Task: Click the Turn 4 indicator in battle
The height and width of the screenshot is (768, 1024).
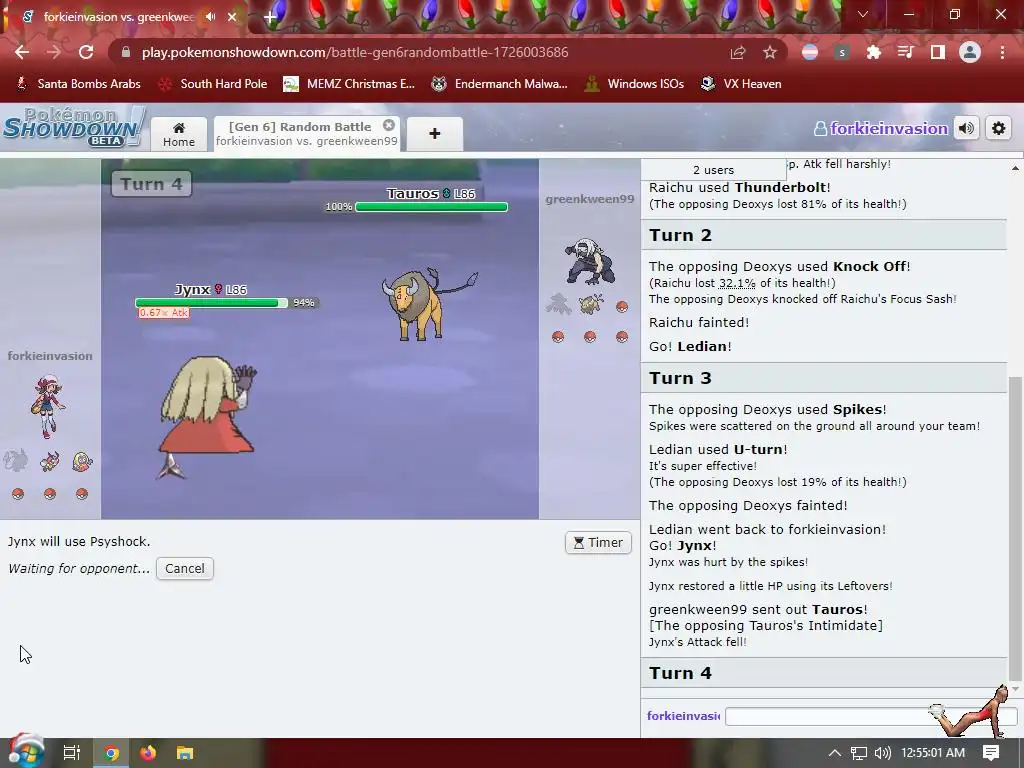Action: (x=152, y=184)
